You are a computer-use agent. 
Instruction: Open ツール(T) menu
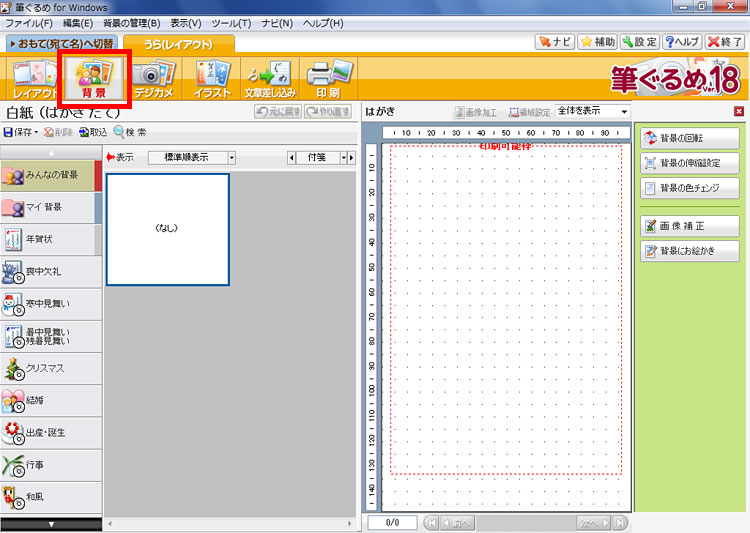[x=232, y=23]
